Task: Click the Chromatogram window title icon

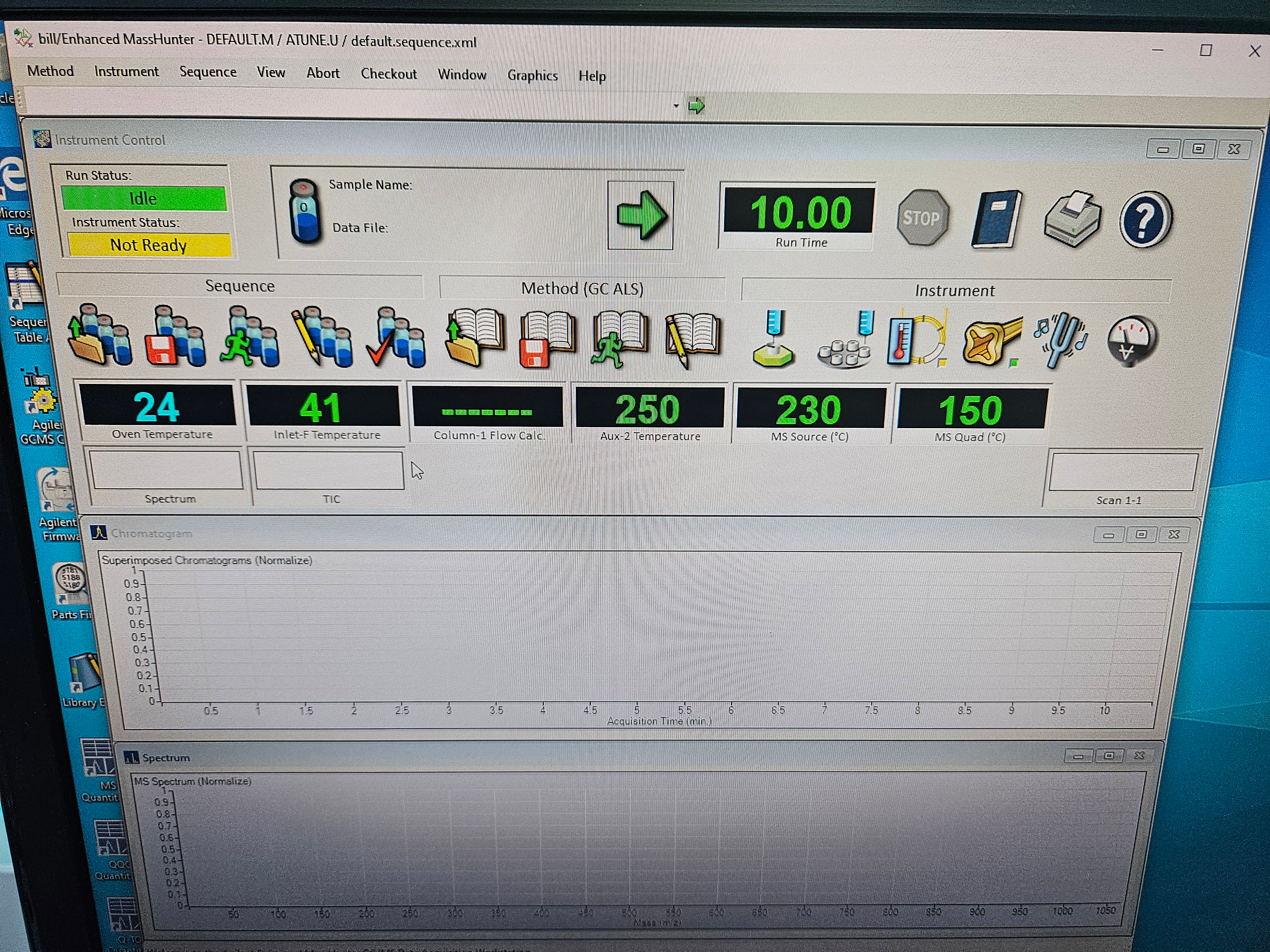Action: pyautogui.click(x=99, y=532)
